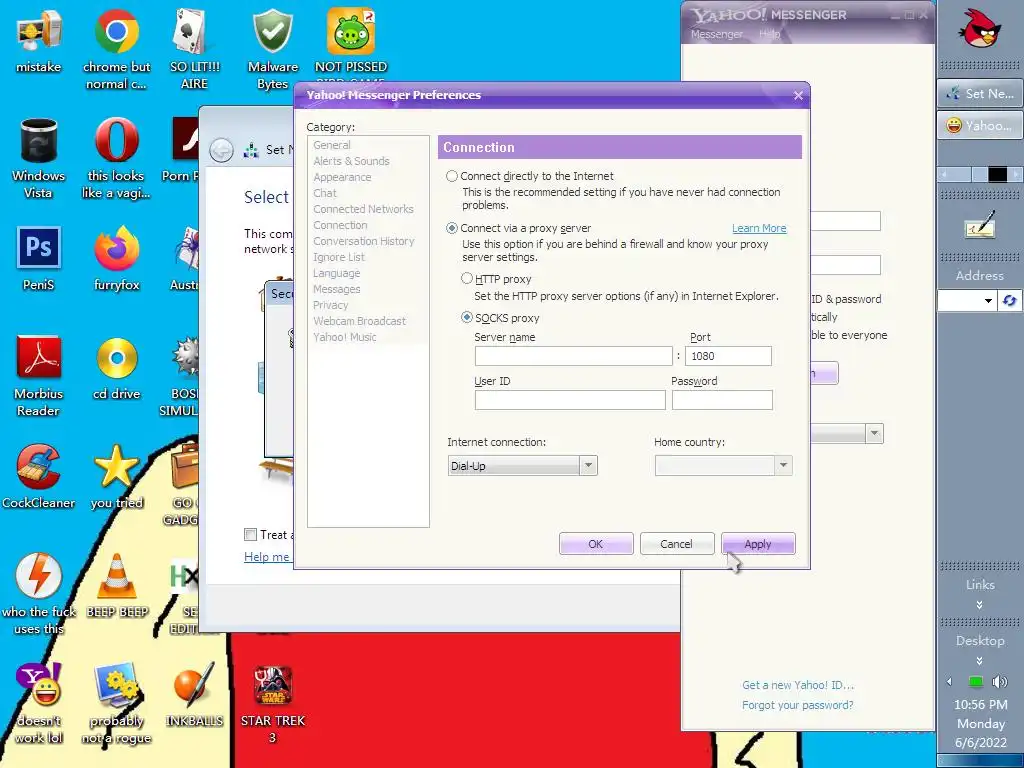This screenshot has height=768, width=1024.
Task: Open the Messenger menu in Yahoo Messenger
Action: [x=716, y=34]
